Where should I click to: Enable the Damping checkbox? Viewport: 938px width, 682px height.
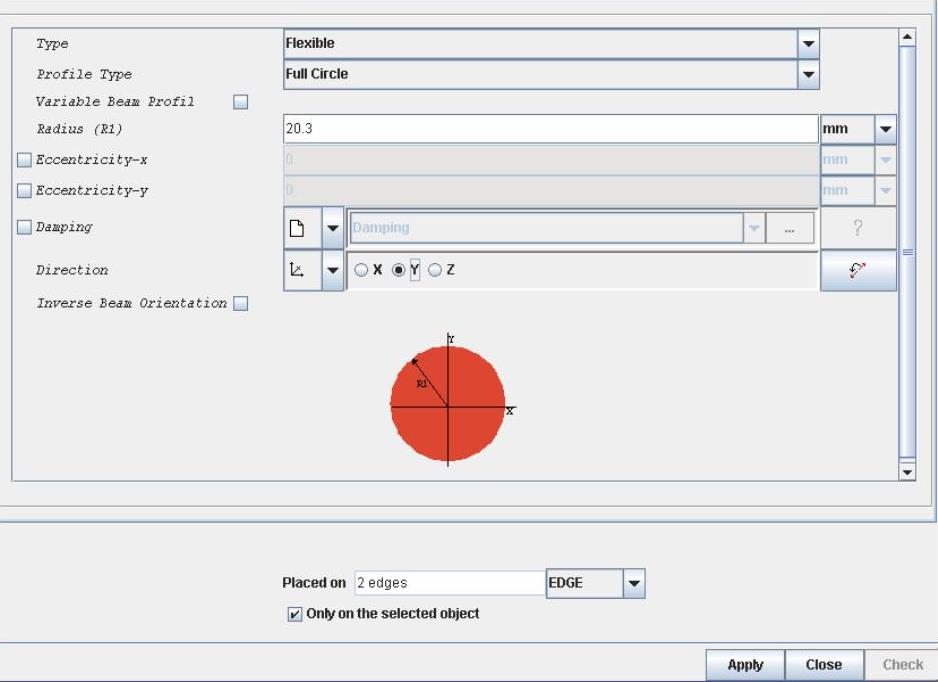24,228
